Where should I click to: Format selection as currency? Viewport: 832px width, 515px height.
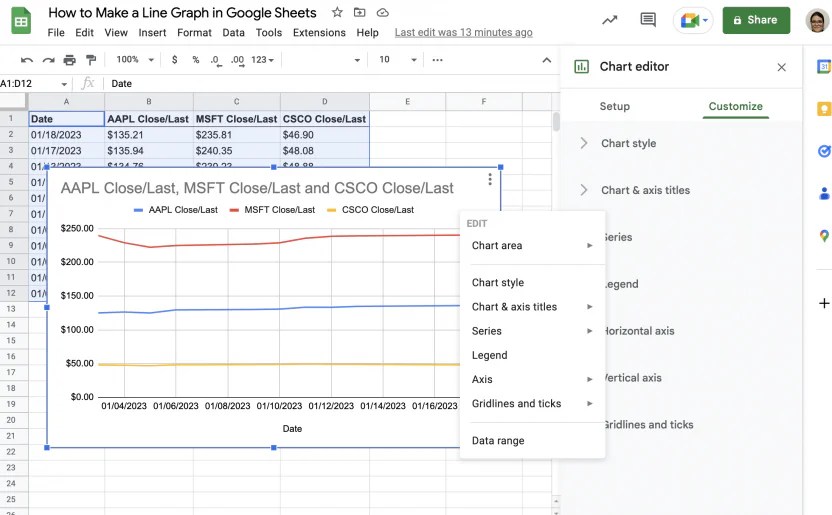(175, 60)
